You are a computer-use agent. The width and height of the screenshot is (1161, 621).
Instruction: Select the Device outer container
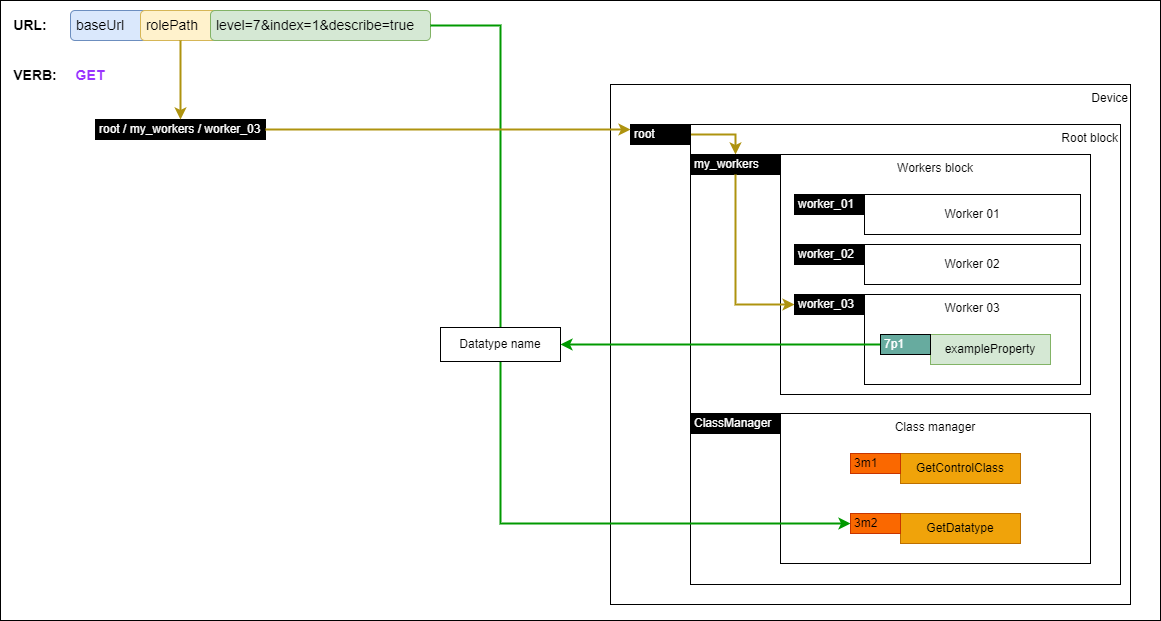[1108, 98]
